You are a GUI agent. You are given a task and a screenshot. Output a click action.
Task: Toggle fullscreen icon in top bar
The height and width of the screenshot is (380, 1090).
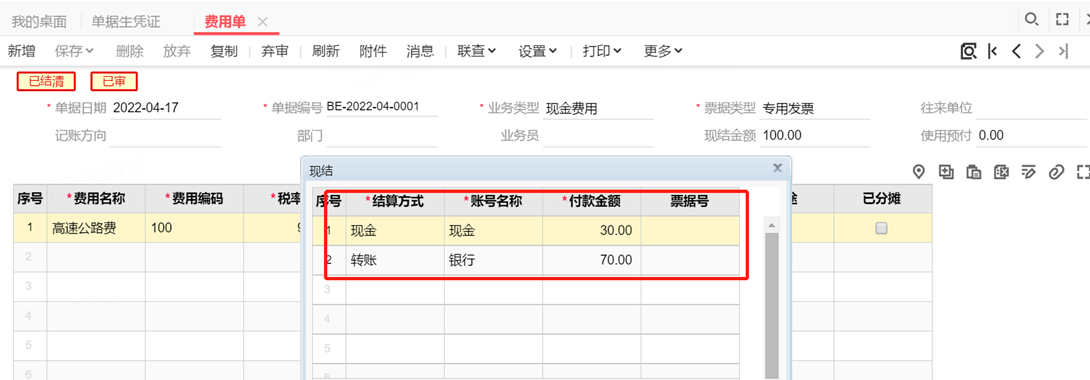click(1061, 19)
